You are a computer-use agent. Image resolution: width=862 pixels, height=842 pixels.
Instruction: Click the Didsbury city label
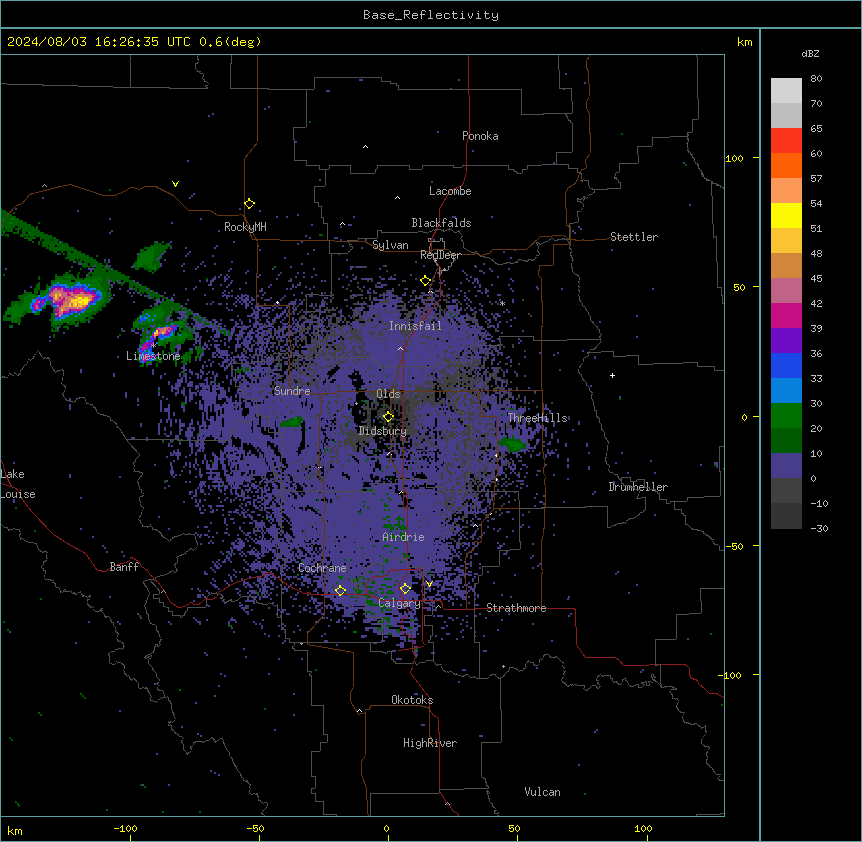pyautogui.click(x=383, y=431)
